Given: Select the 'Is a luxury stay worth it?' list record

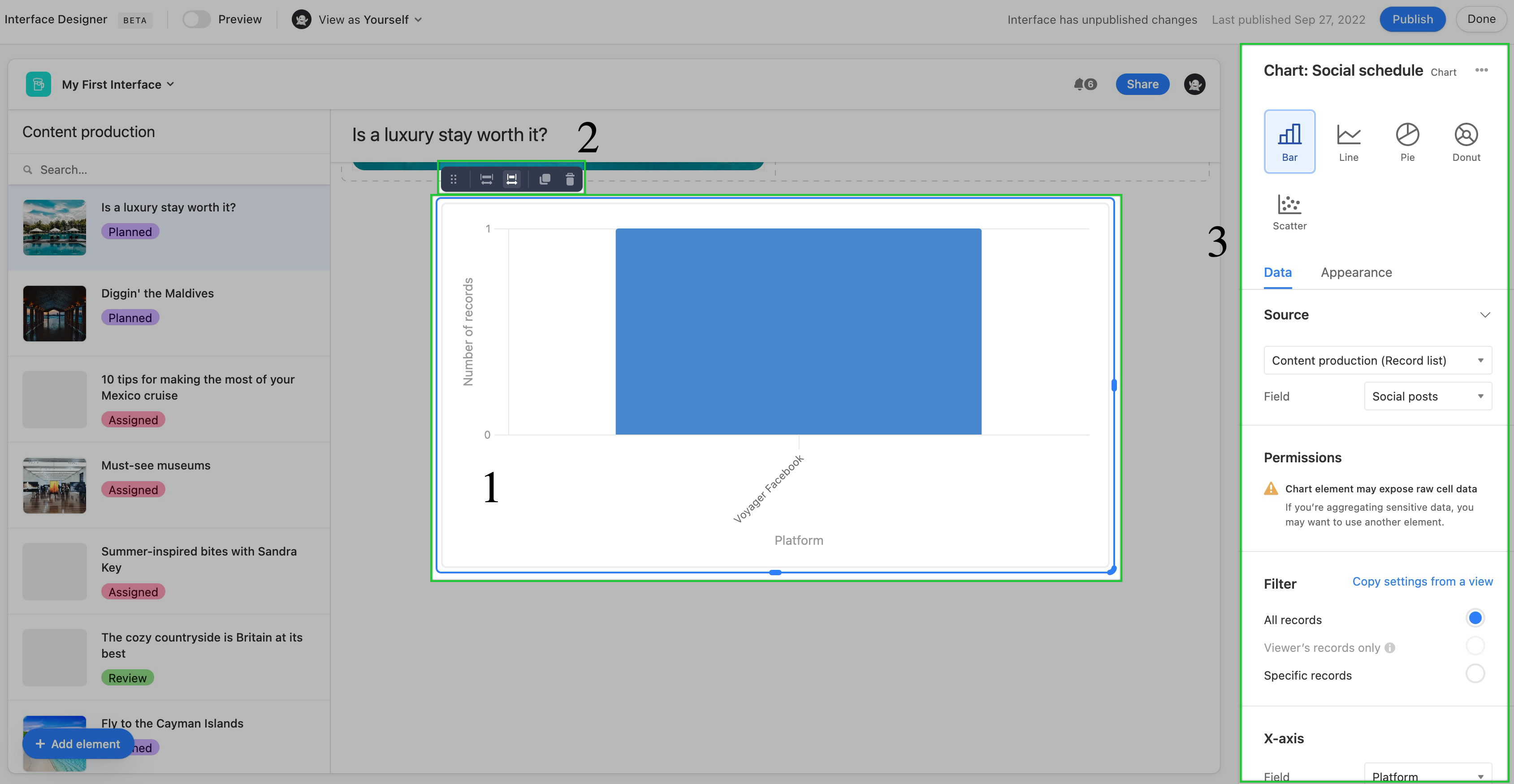Looking at the screenshot, I should tap(169, 228).
